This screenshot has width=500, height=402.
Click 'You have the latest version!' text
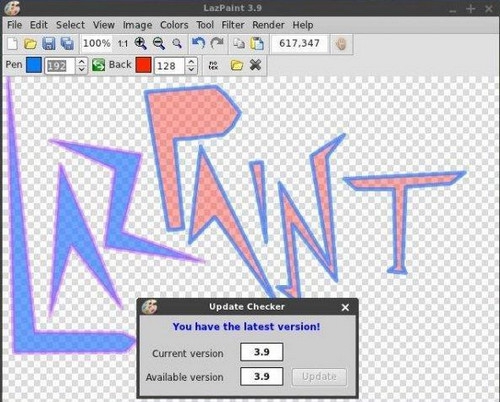click(246, 326)
